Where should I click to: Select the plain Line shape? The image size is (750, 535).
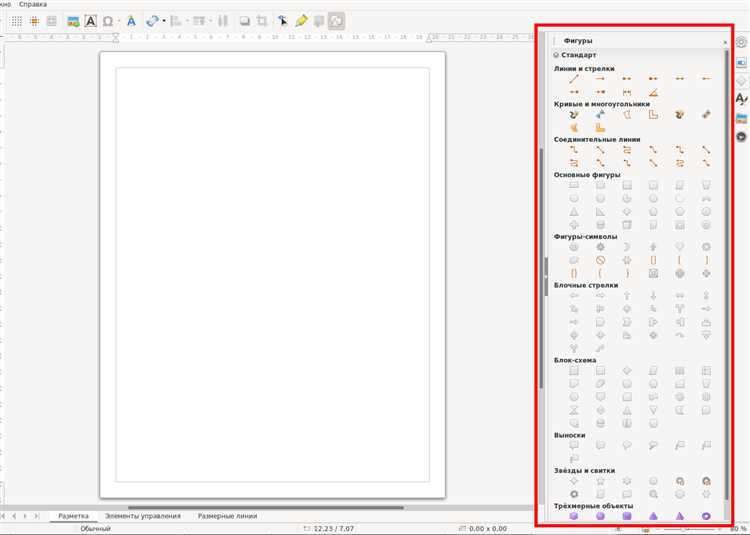(x=574, y=79)
